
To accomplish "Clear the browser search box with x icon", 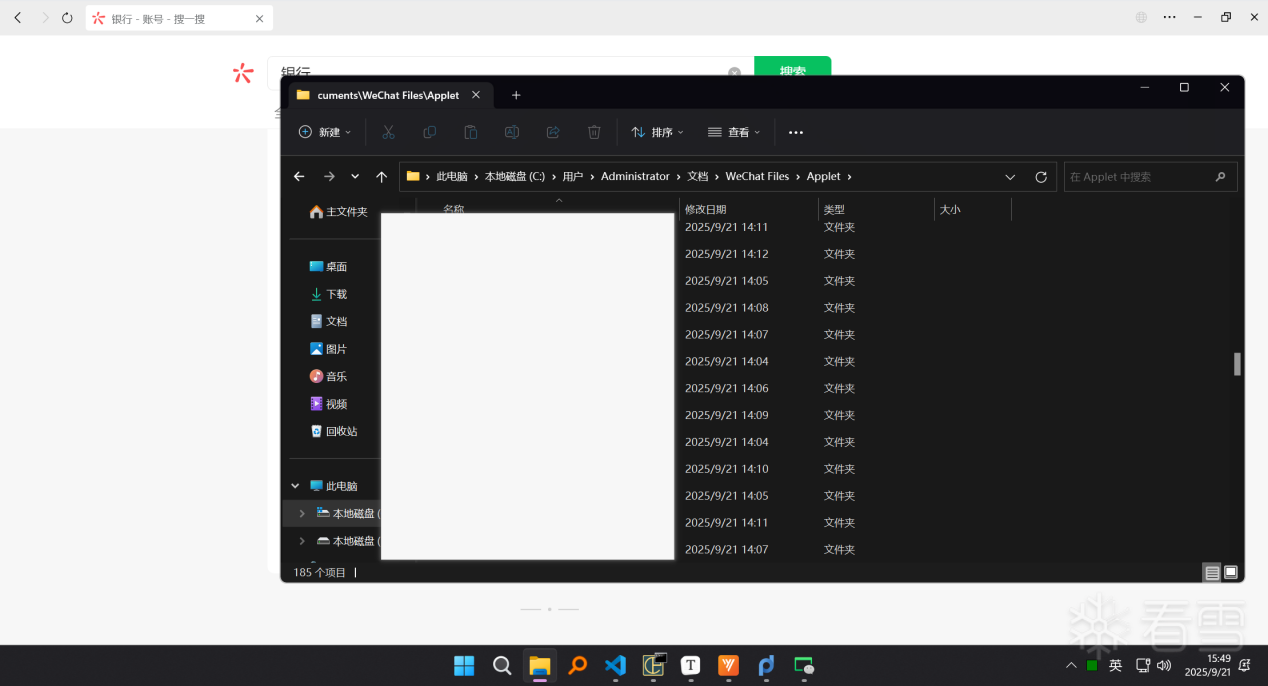I will [x=734, y=73].
